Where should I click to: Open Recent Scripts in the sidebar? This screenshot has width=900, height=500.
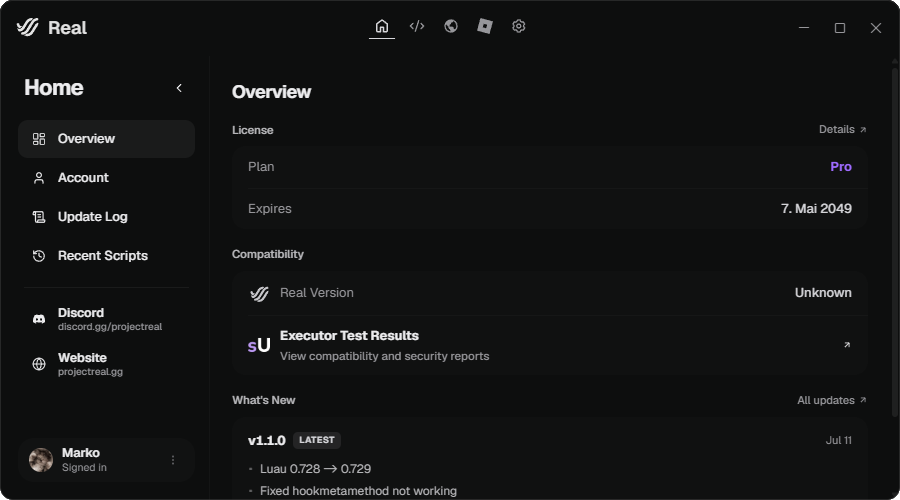pos(106,256)
